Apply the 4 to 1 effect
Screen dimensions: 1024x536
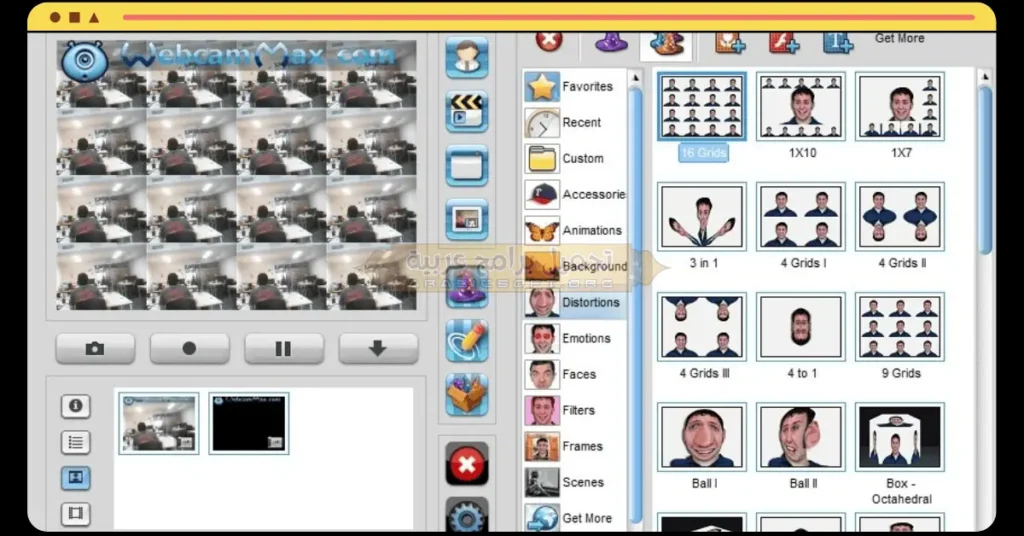(801, 326)
